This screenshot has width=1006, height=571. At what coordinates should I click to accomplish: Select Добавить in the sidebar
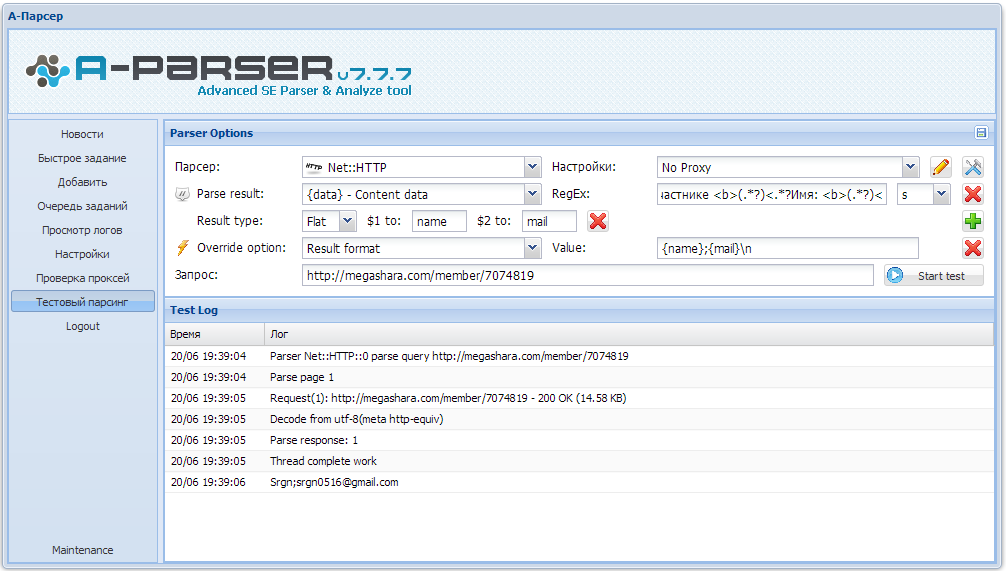click(82, 182)
